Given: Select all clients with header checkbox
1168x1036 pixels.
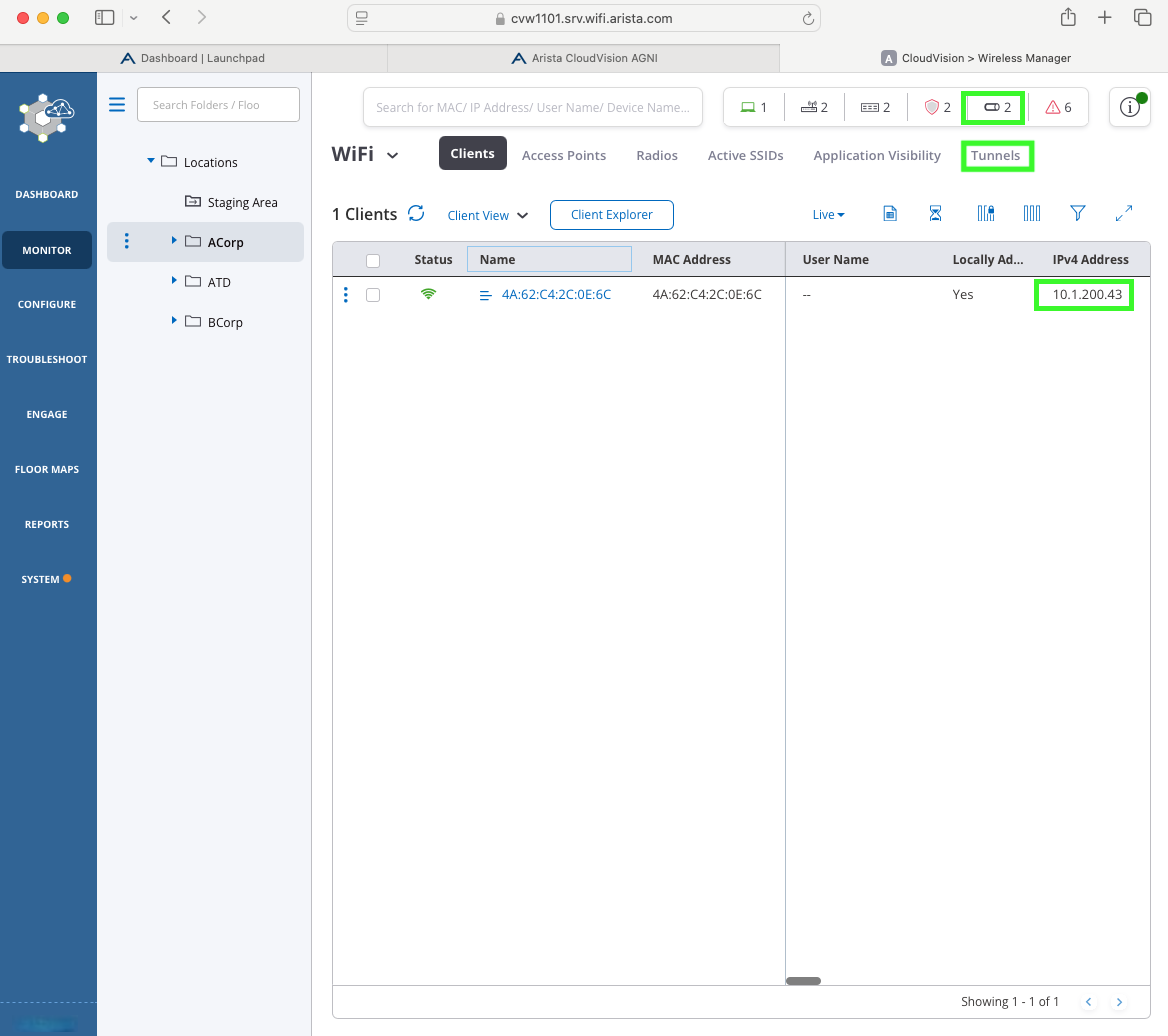Looking at the screenshot, I should pos(373,260).
